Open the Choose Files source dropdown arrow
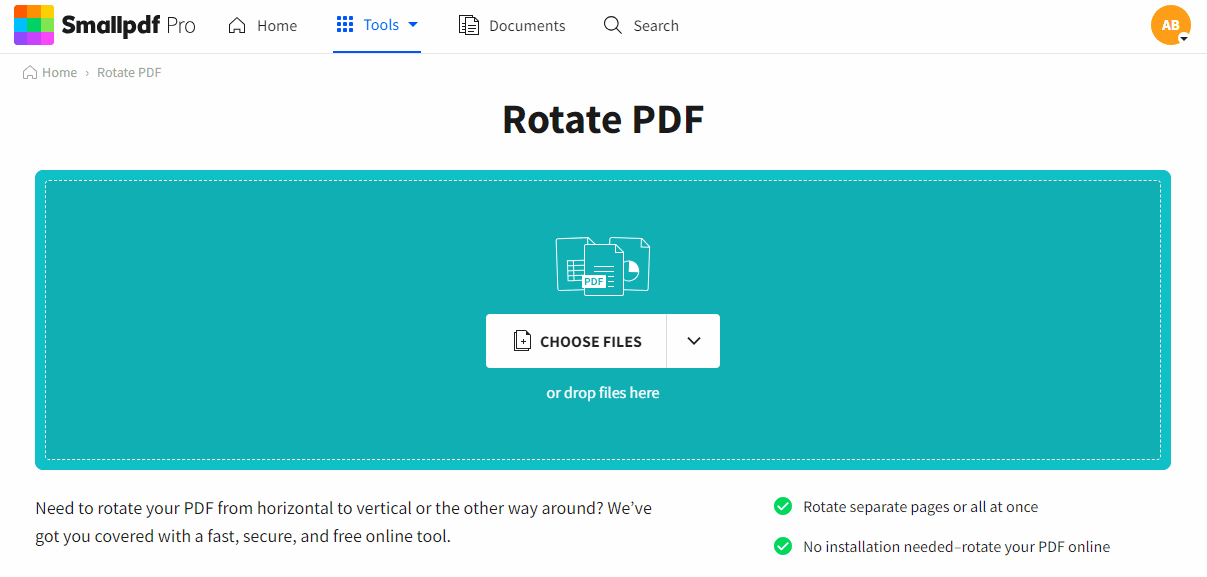The image size is (1207, 577). 693,340
